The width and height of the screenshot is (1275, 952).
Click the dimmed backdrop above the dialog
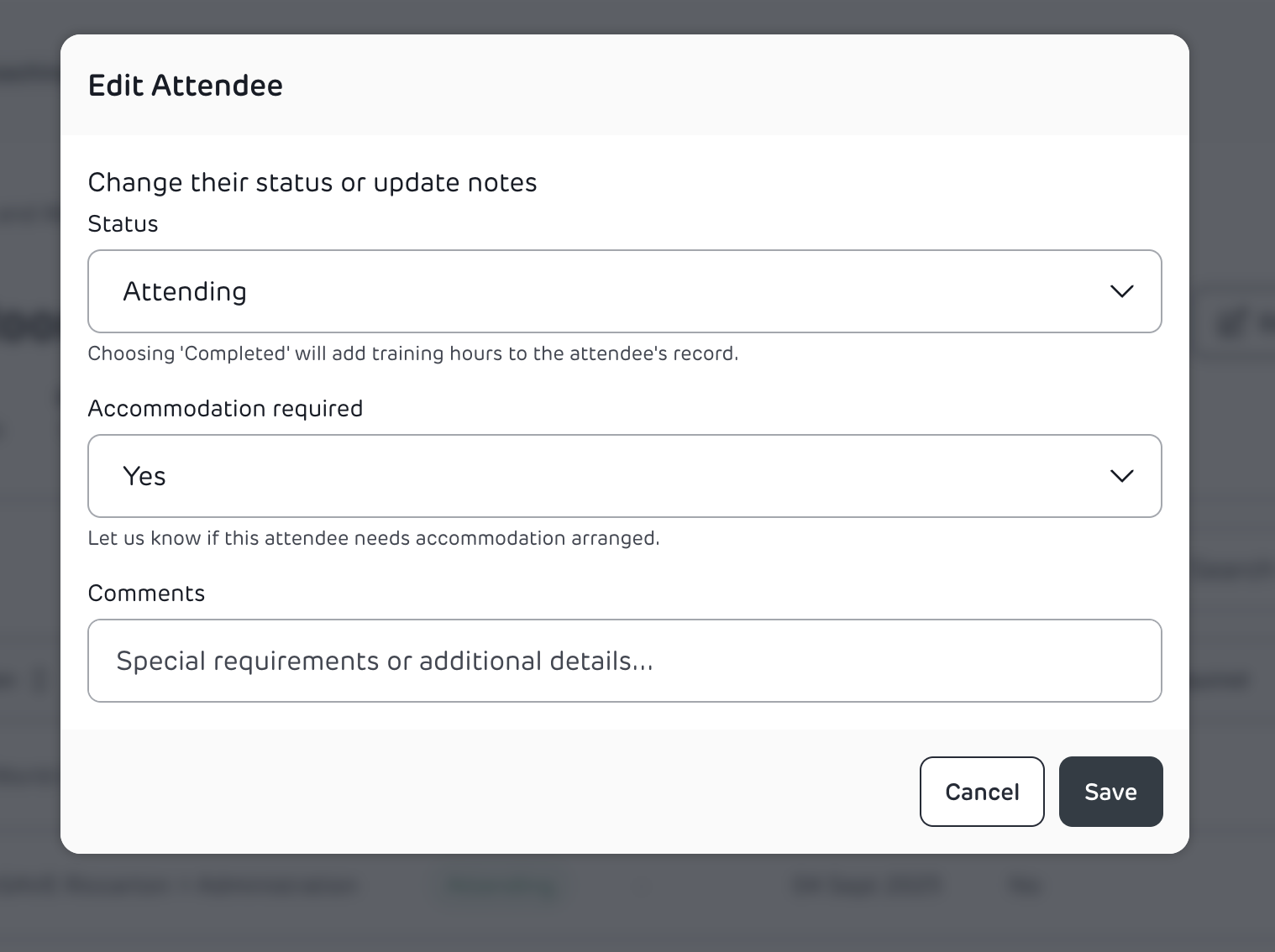click(637, 15)
